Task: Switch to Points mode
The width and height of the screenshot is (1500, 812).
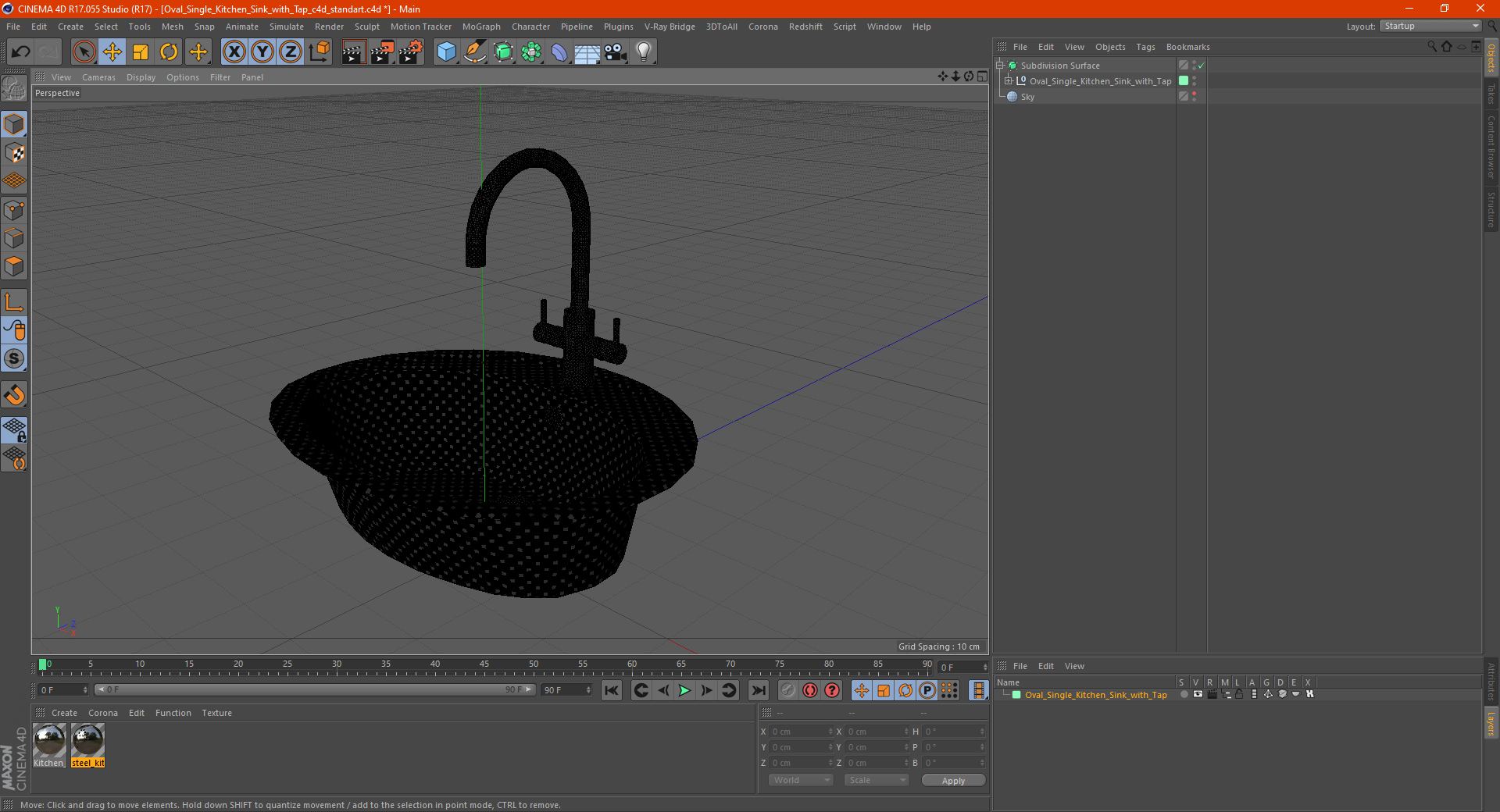Action: 14,209
